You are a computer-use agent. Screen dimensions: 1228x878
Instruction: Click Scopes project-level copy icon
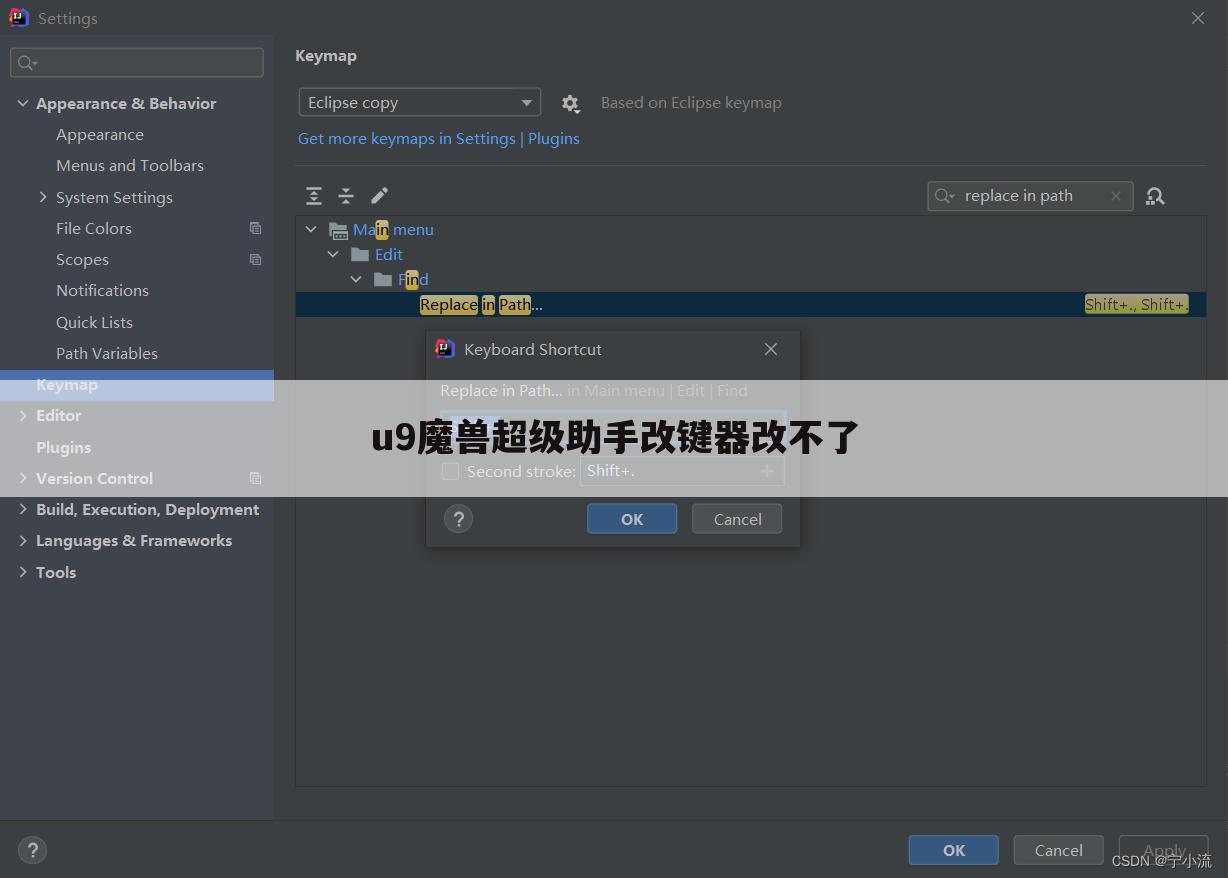pyautogui.click(x=255, y=259)
